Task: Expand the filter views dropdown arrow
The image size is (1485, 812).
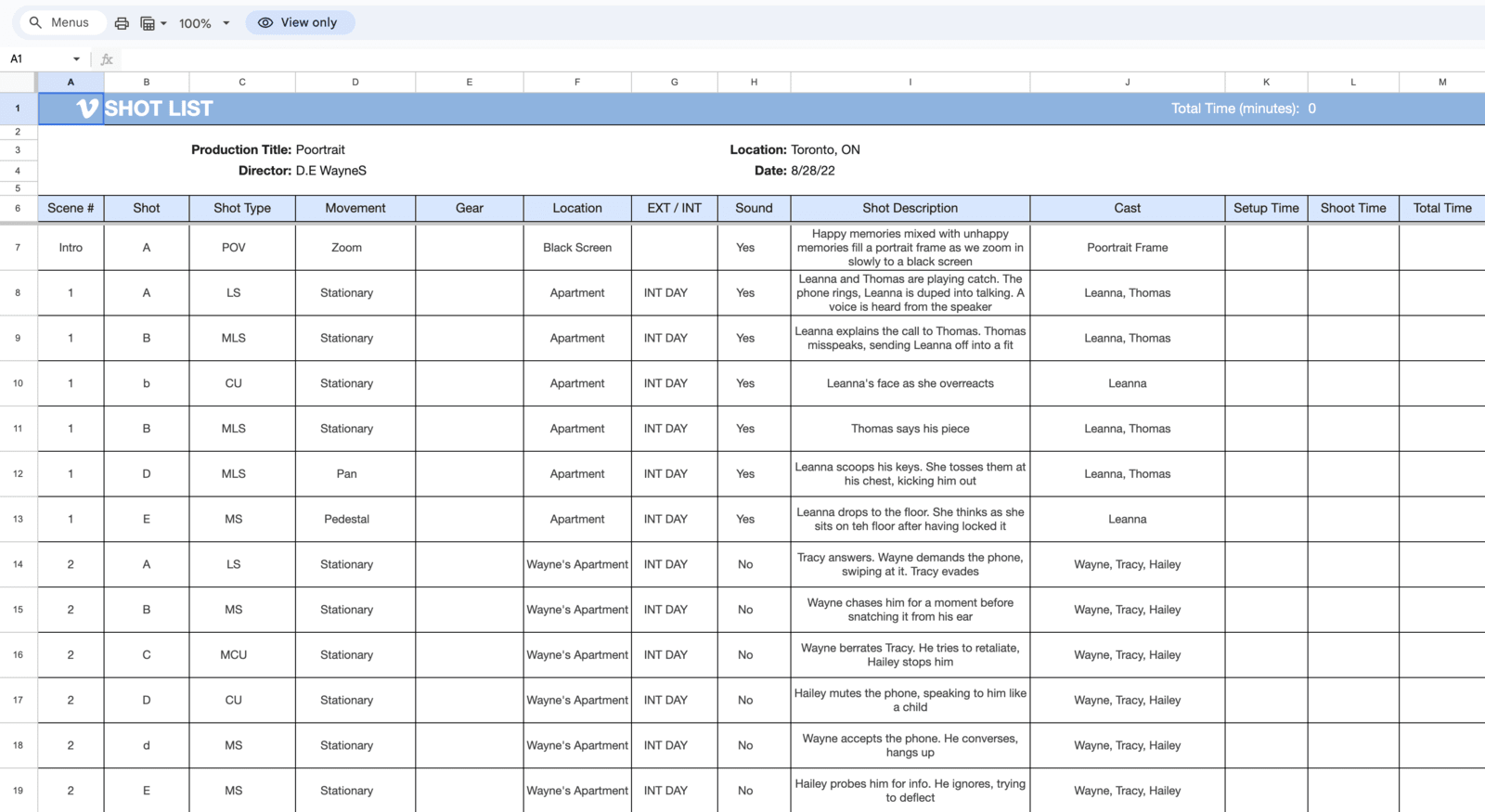Action: tap(164, 23)
